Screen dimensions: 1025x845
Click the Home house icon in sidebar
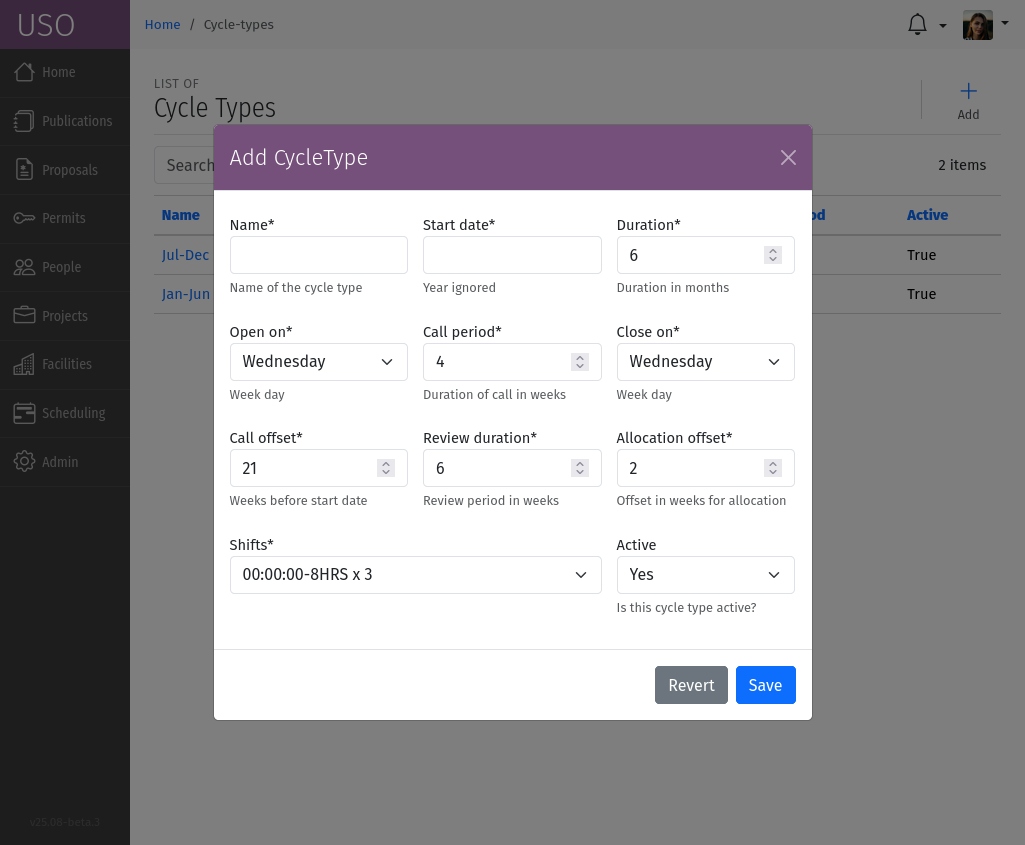[x=24, y=72]
